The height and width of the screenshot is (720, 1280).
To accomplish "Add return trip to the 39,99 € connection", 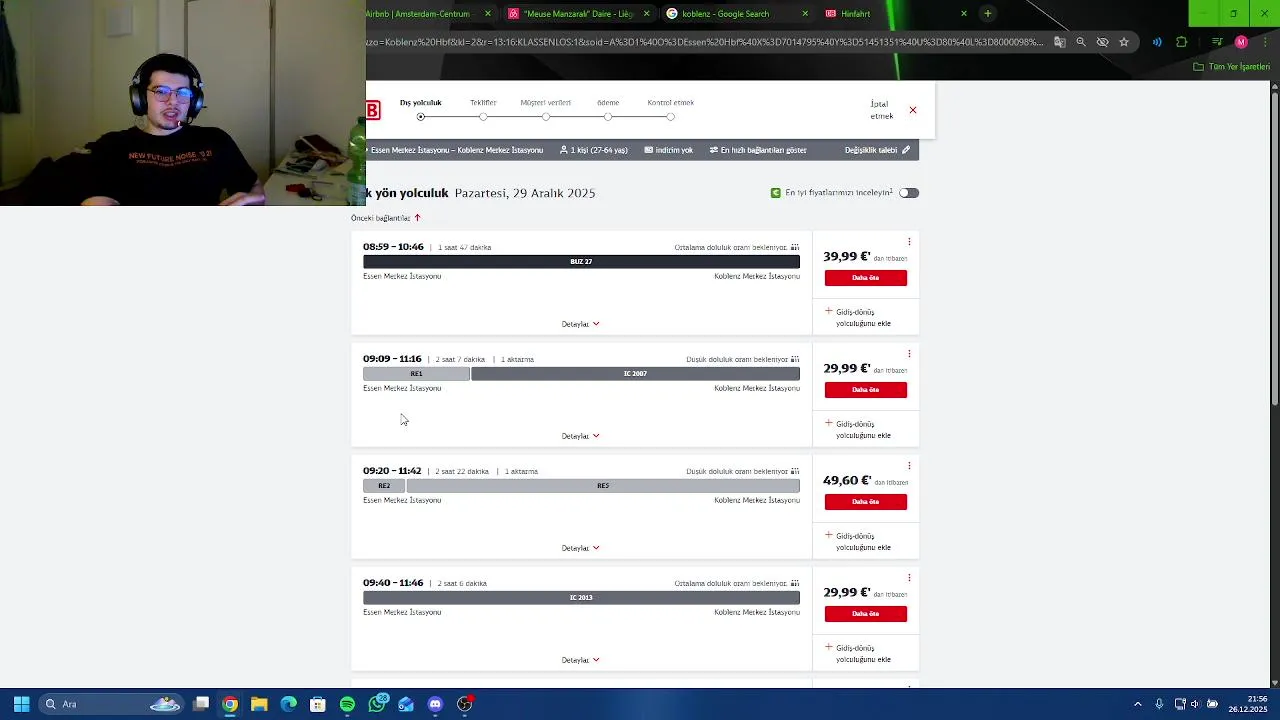I will pyautogui.click(x=858, y=317).
